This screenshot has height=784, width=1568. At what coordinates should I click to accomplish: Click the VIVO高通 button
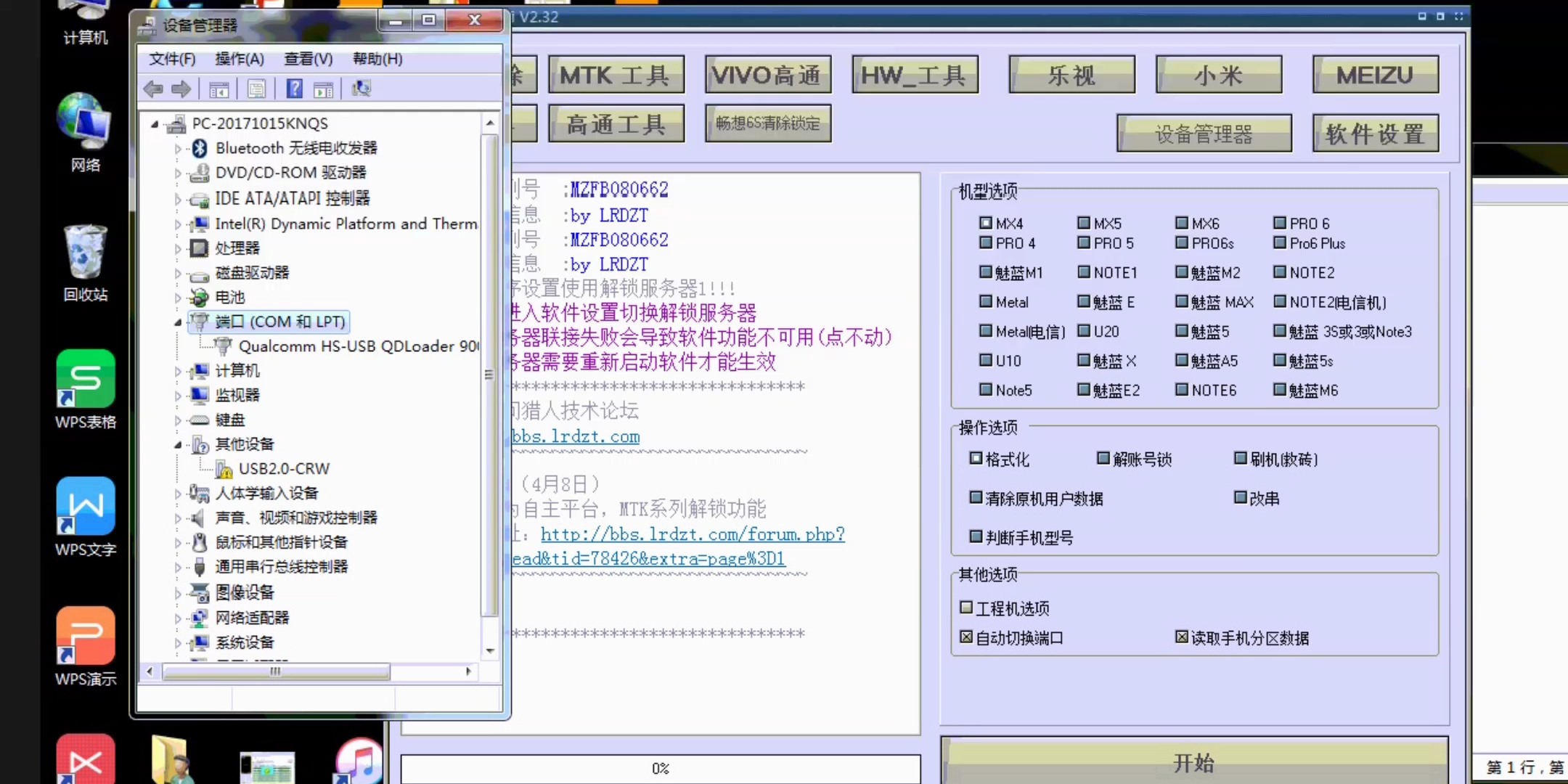pyautogui.click(x=767, y=75)
